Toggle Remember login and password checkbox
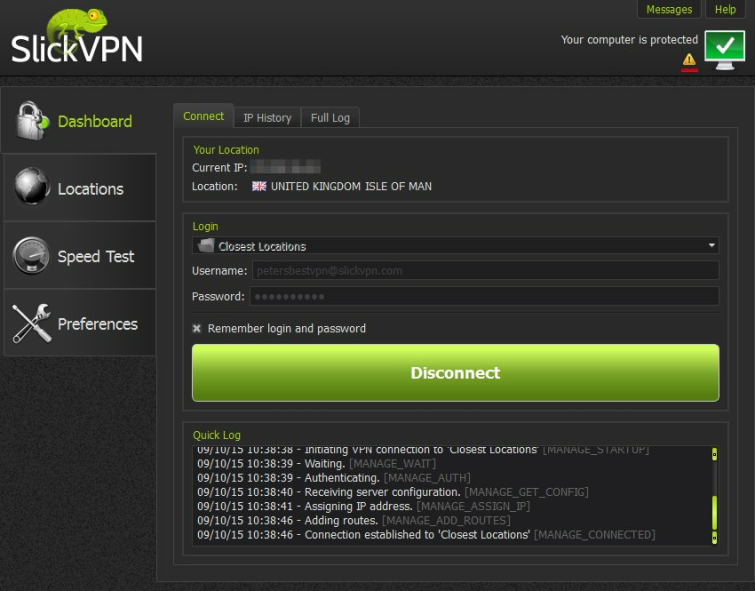Viewport: 755px width, 591px height. point(196,328)
